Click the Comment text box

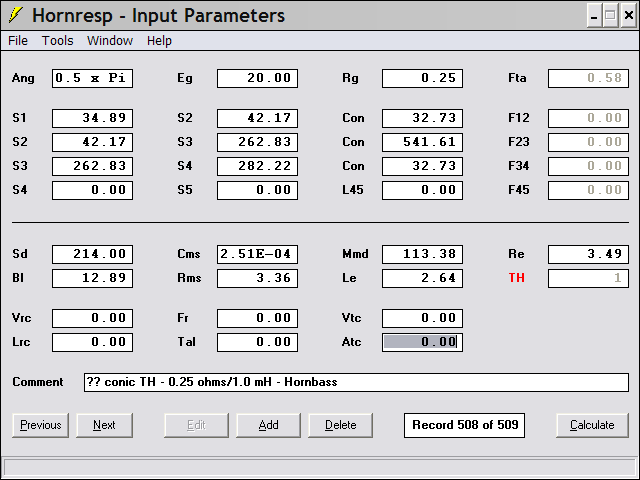point(356,382)
